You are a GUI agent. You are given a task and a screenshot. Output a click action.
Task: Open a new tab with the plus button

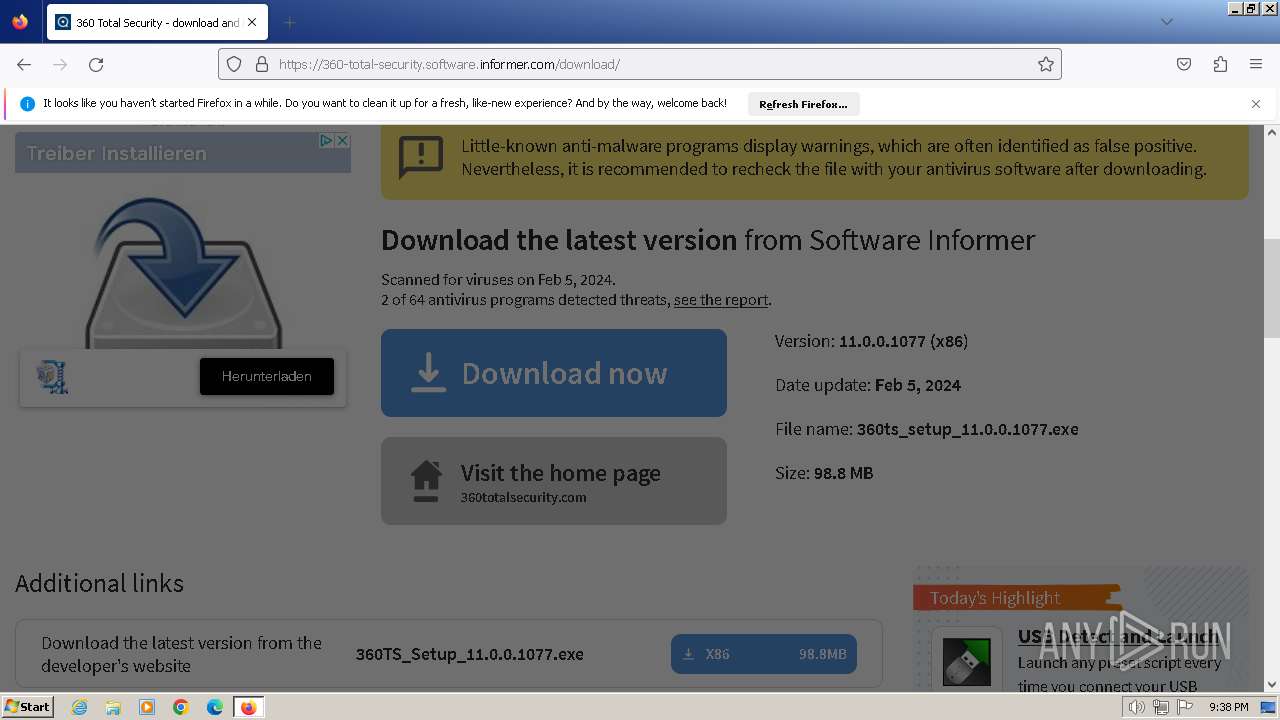coord(289,22)
